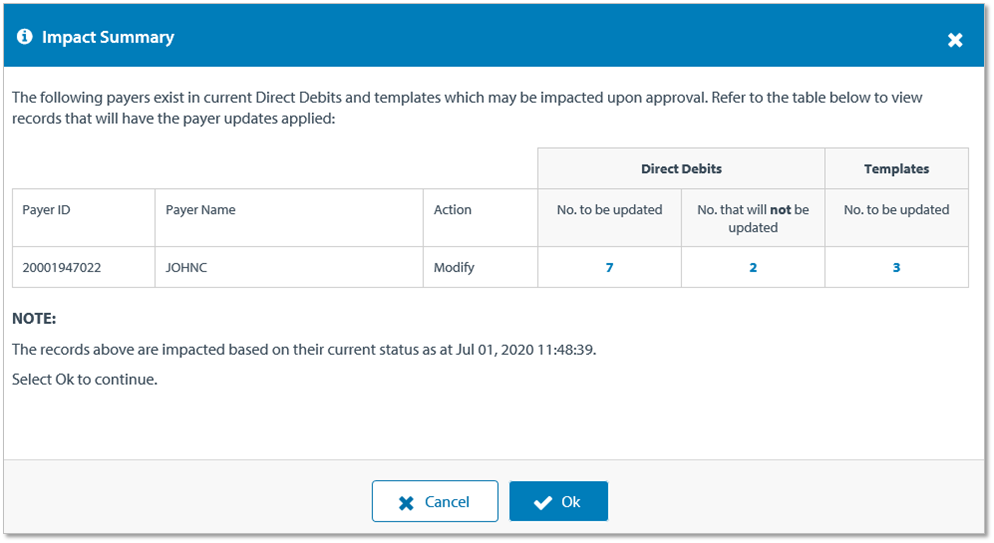Select the JOHNC payer name cell

click(187, 268)
